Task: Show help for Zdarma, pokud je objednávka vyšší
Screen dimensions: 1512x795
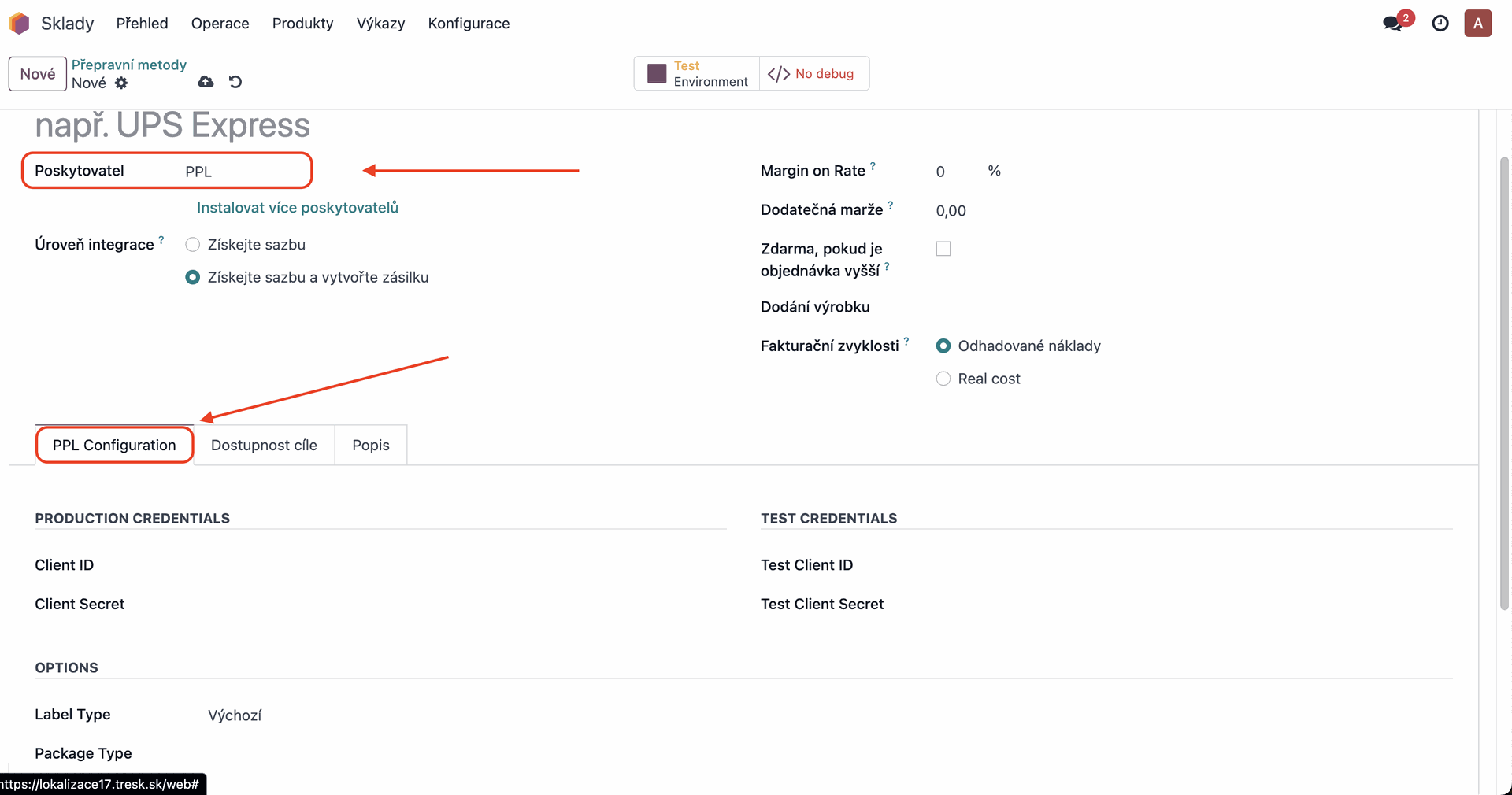Action: [x=887, y=267]
